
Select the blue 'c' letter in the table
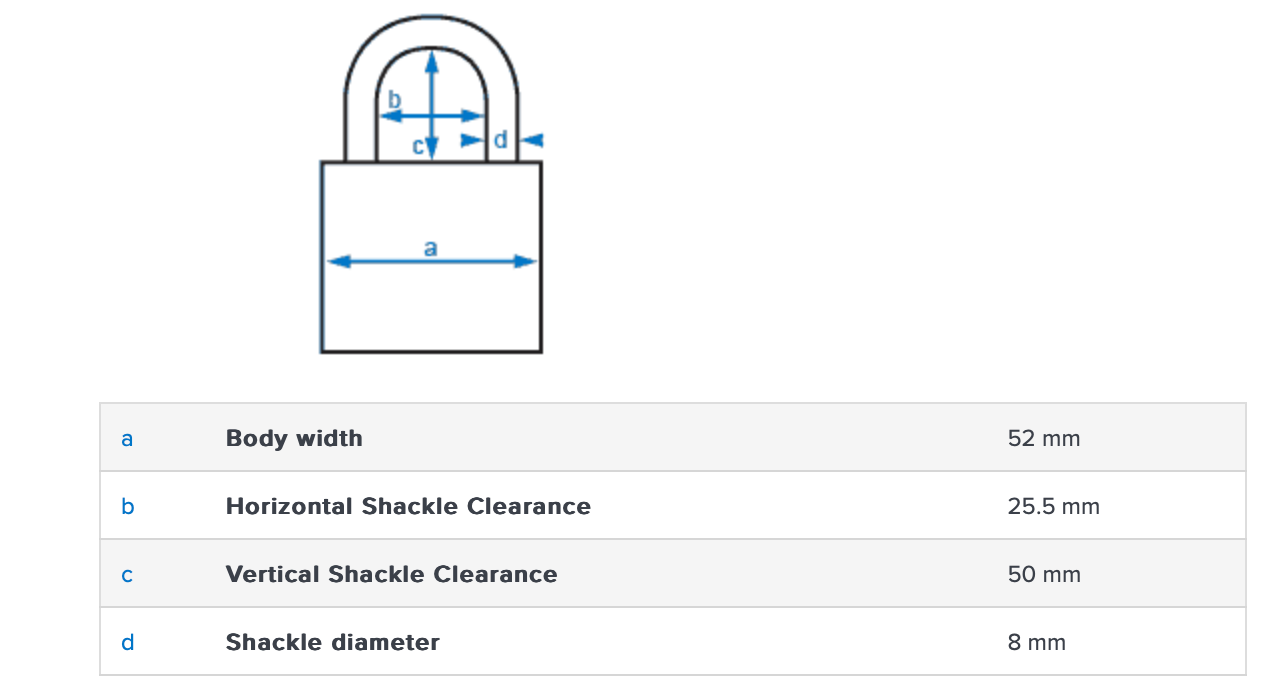pos(127,575)
